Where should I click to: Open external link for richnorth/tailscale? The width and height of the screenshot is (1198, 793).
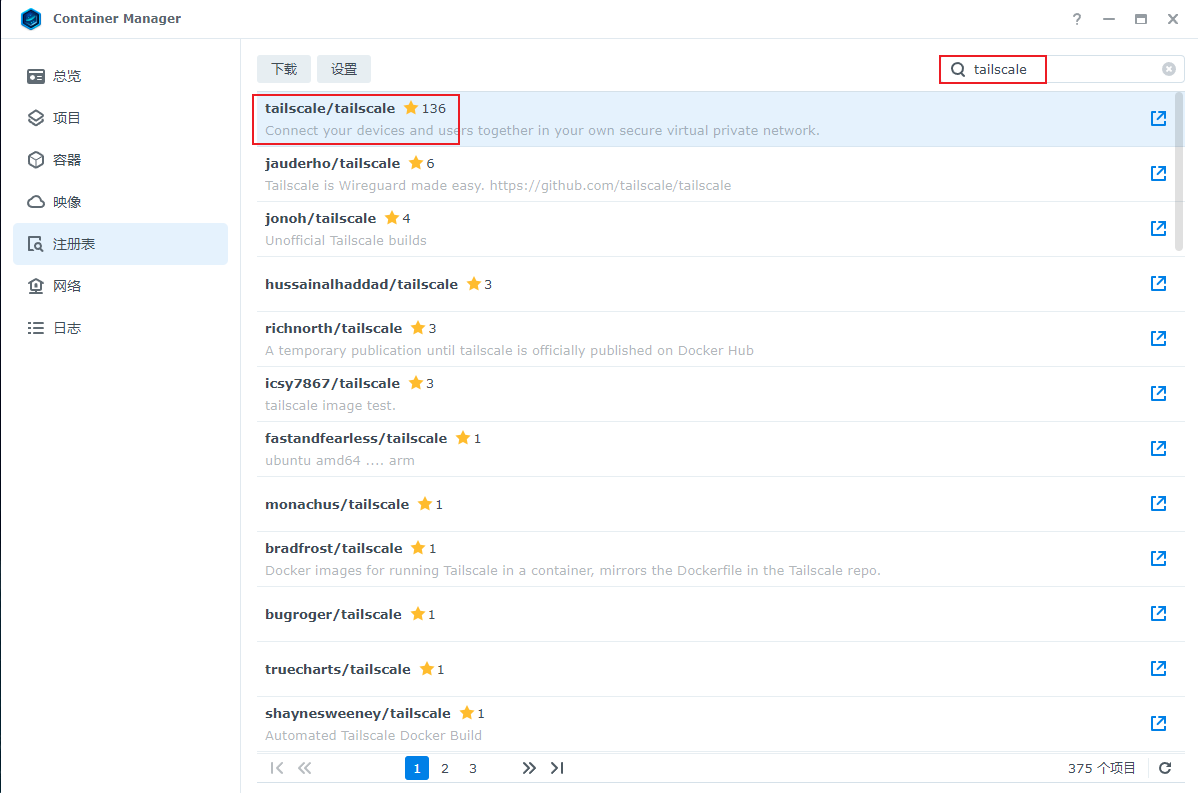pyautogui.click(x=1158, y=338)
